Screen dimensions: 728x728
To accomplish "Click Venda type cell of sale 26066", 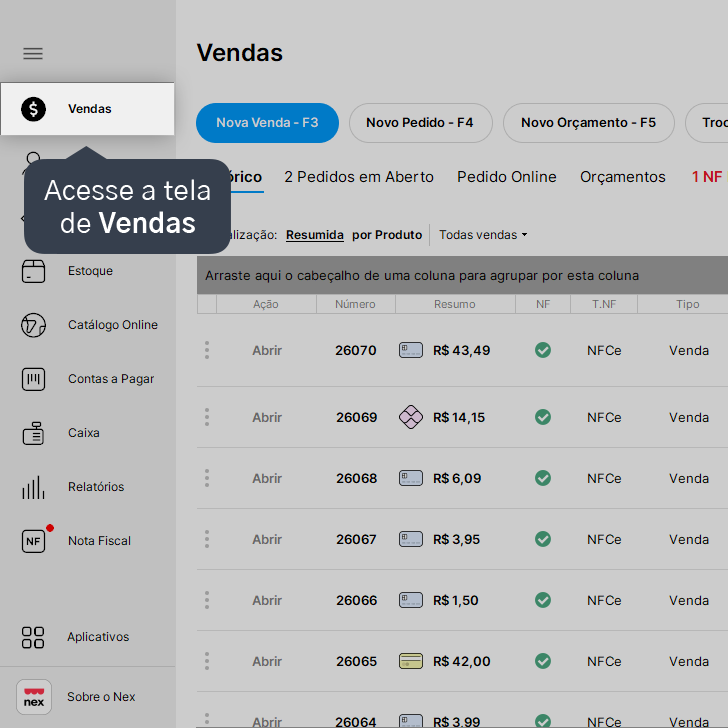I will tap(689, 600).
